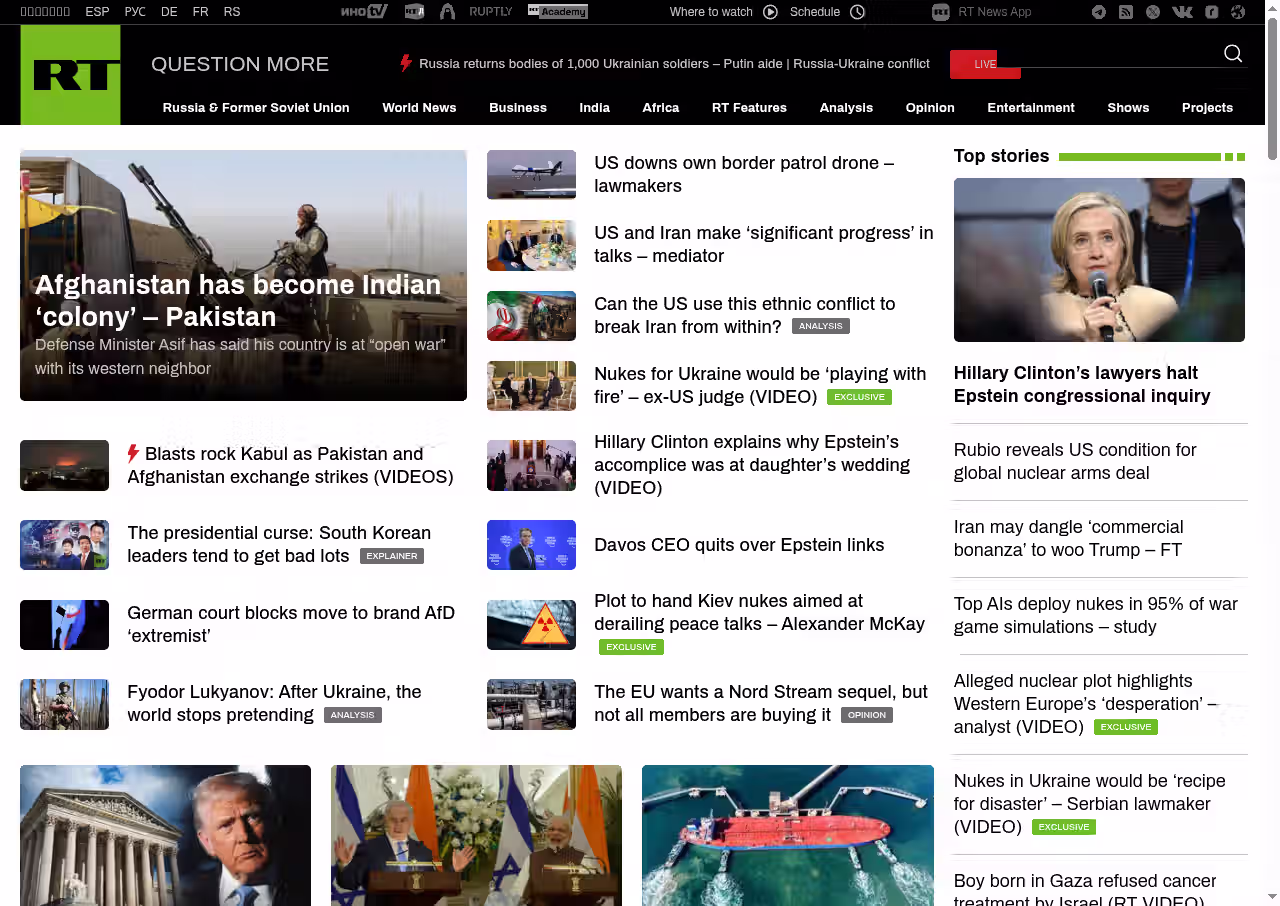Go to the Opinion menu section

click(x=930, y=108)
